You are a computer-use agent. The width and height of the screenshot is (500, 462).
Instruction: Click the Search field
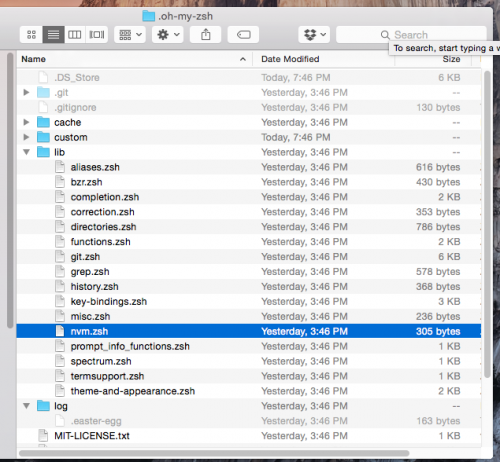[x=411, y=35]
